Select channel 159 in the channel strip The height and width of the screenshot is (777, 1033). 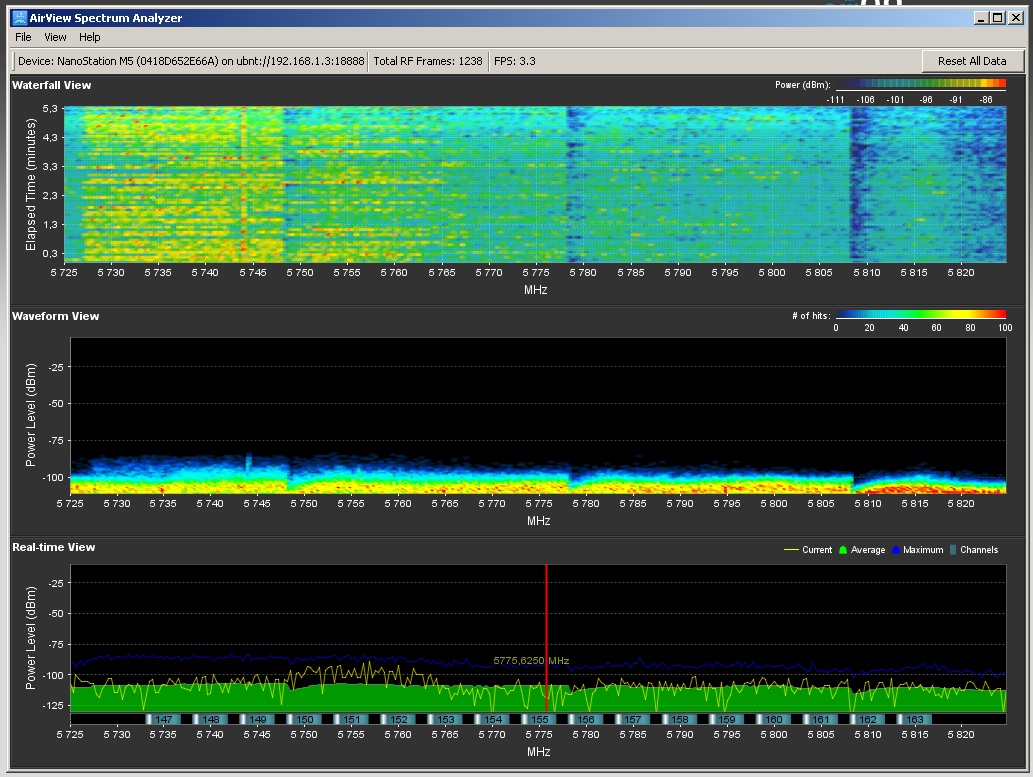point(727,720)
